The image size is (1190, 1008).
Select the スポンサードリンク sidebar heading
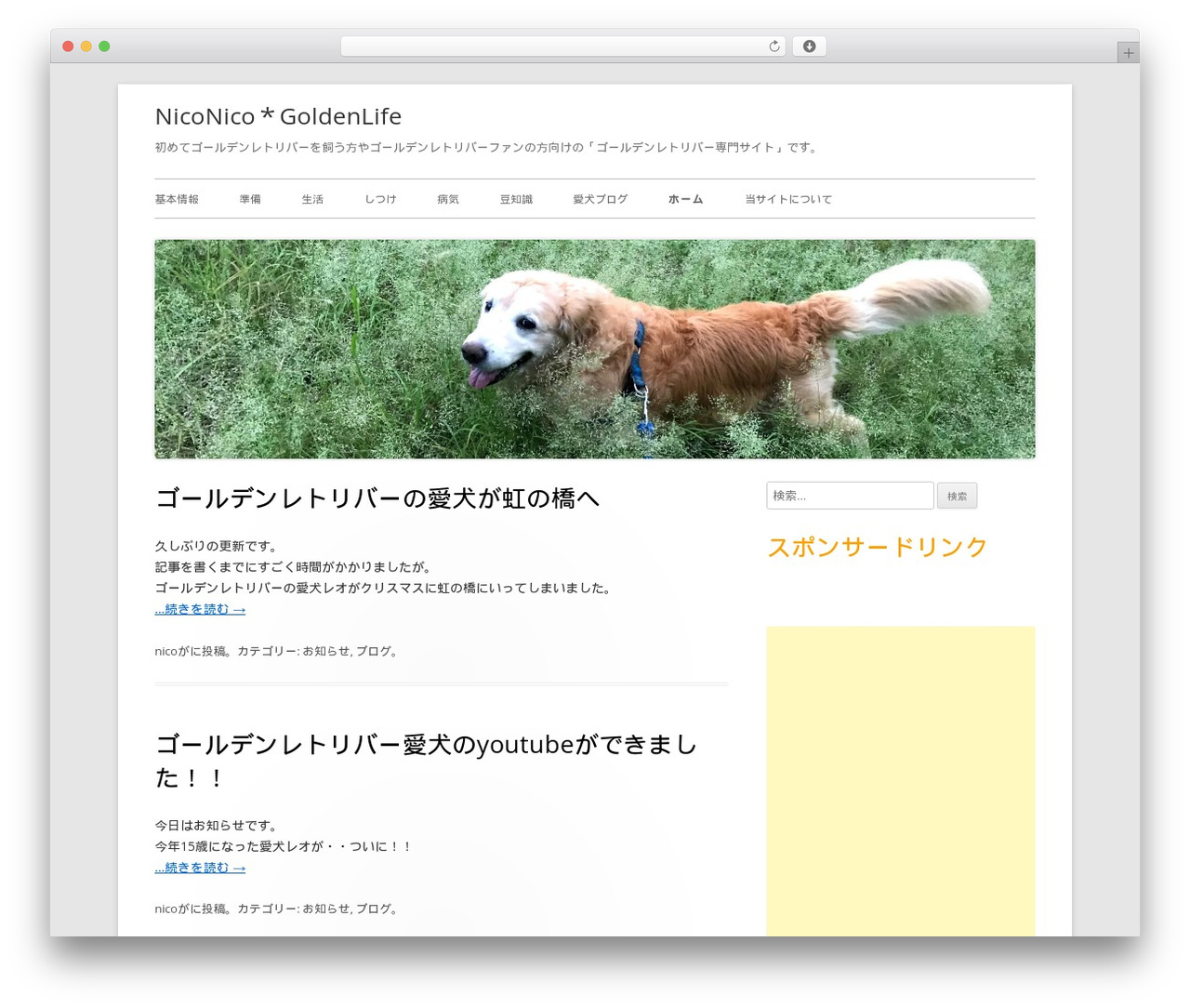click(877, 547)
